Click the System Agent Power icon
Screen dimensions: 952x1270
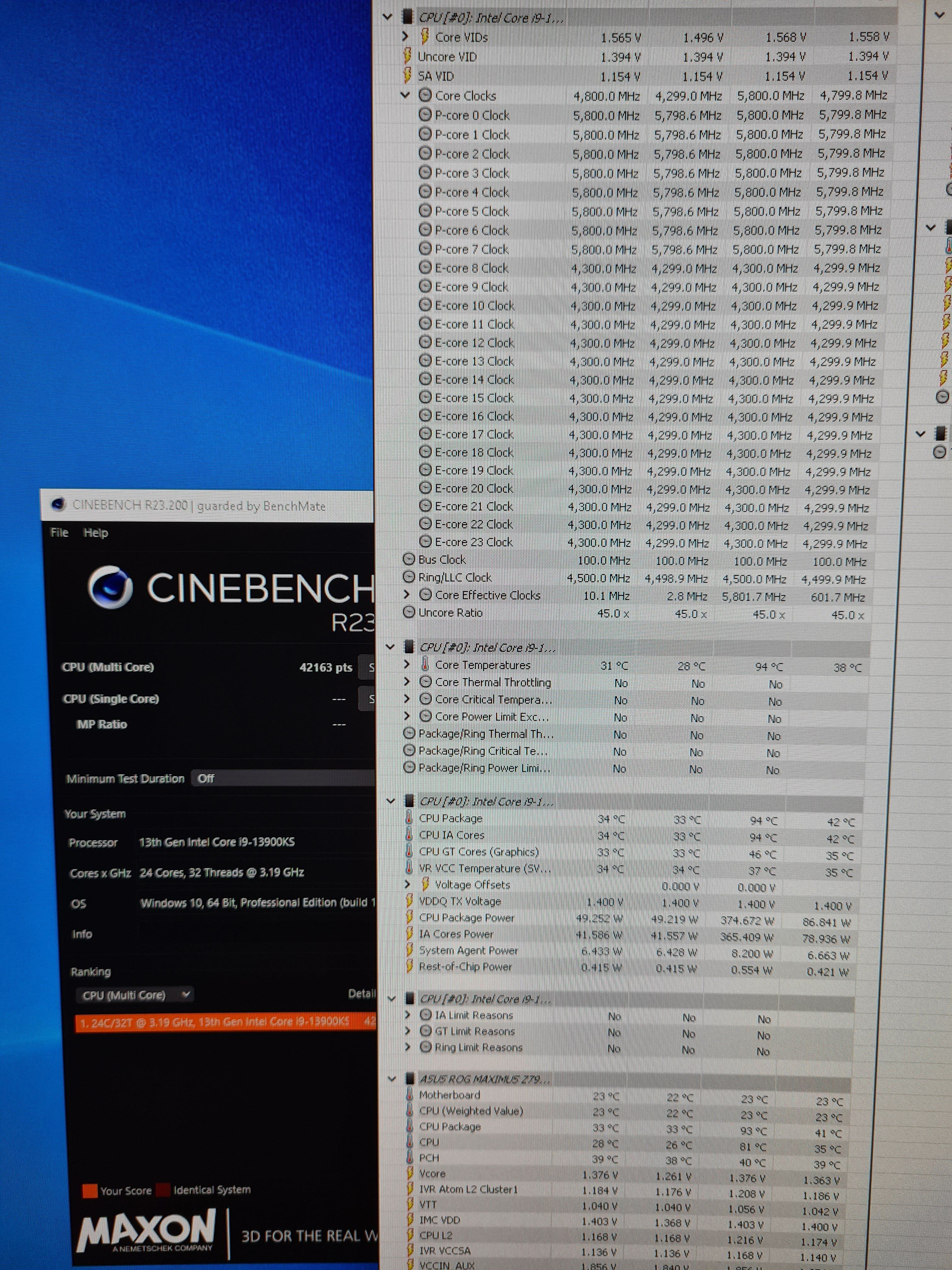(409, 950)
